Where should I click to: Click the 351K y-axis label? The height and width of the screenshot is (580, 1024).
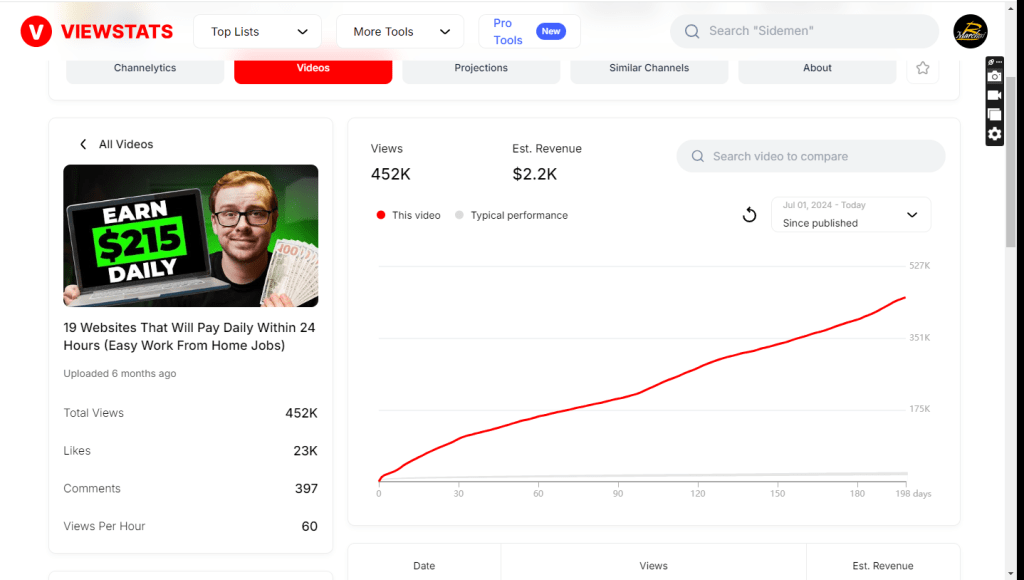click(920, 338)
